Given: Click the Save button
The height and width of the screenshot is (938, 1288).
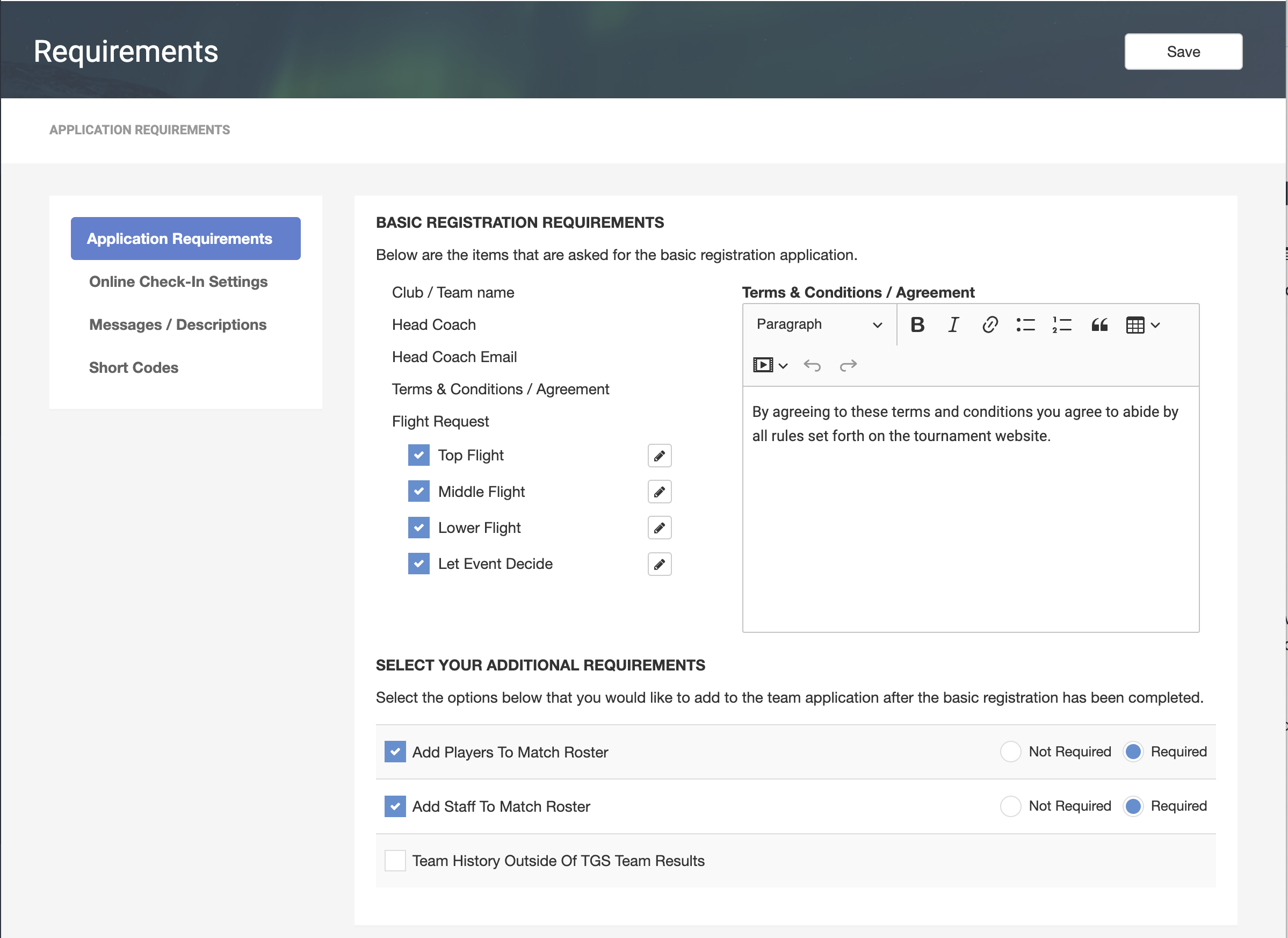Looking at the screenshot, I should coord(1183,52).
